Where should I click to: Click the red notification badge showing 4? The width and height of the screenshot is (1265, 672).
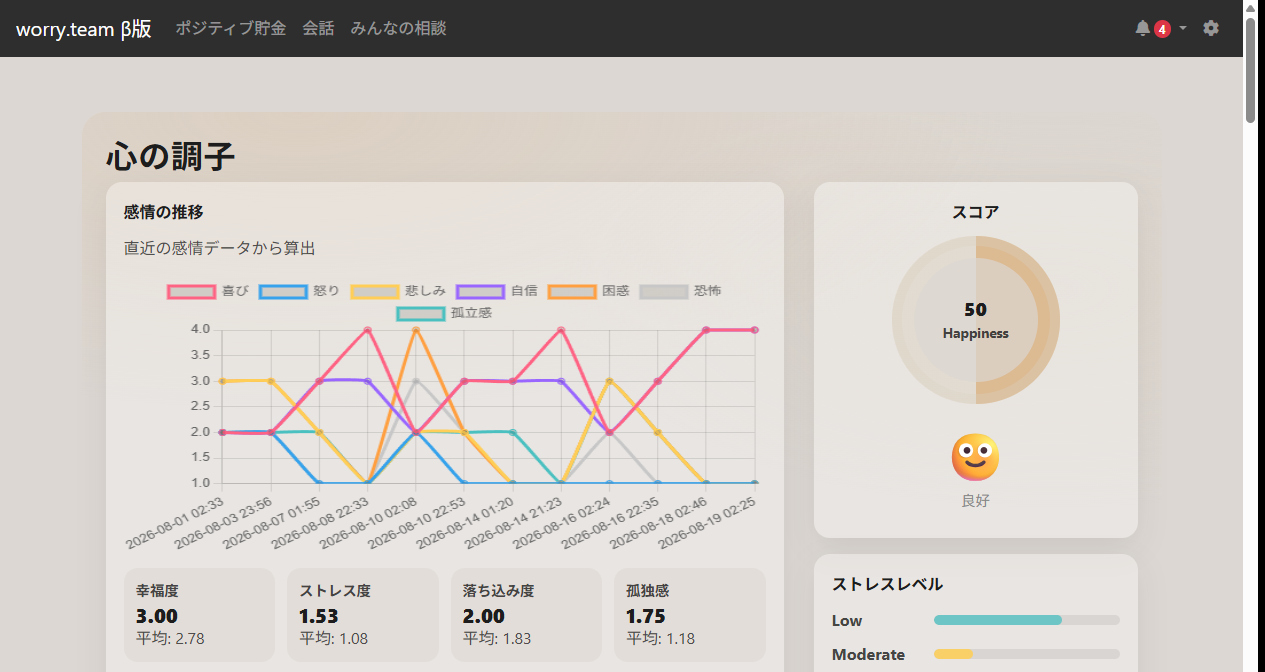tap(1162, 29)
